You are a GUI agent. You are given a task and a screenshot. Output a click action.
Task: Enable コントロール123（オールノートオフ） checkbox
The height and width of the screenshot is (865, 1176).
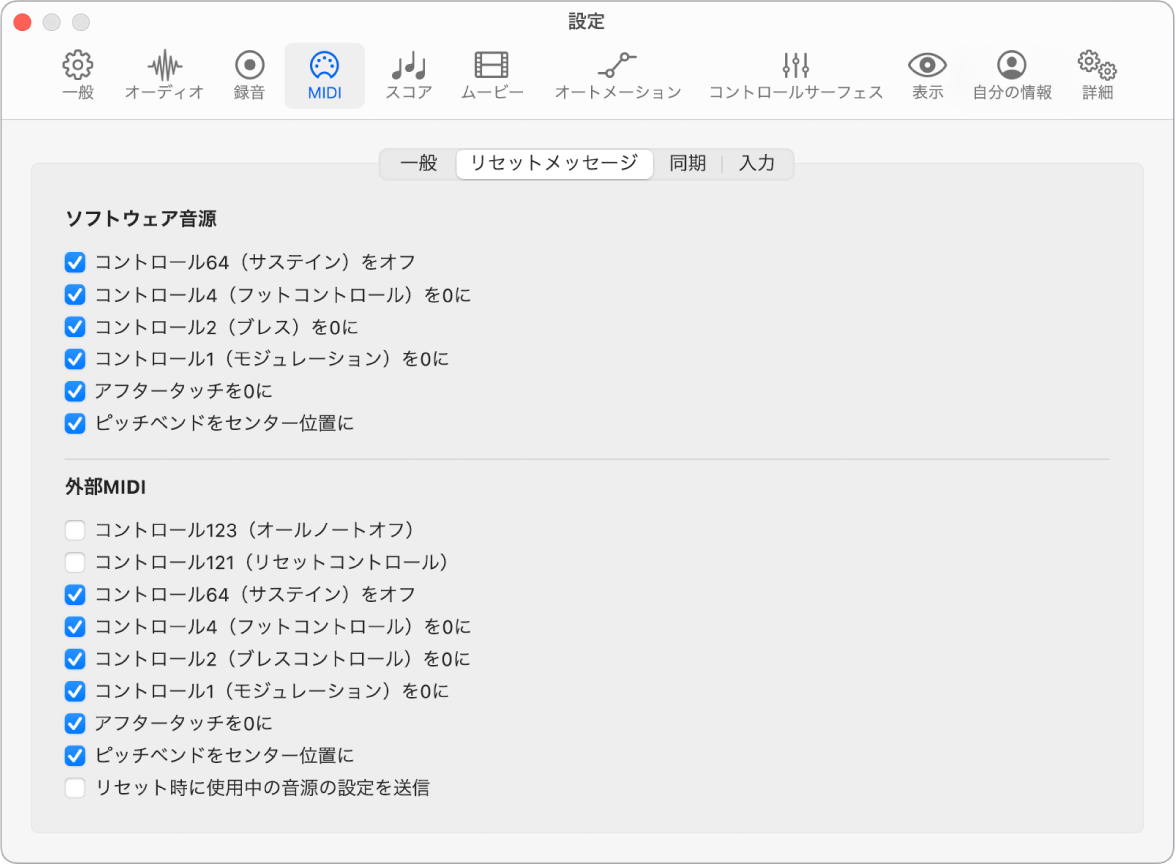pyautogui.click(x=75, y=530)
